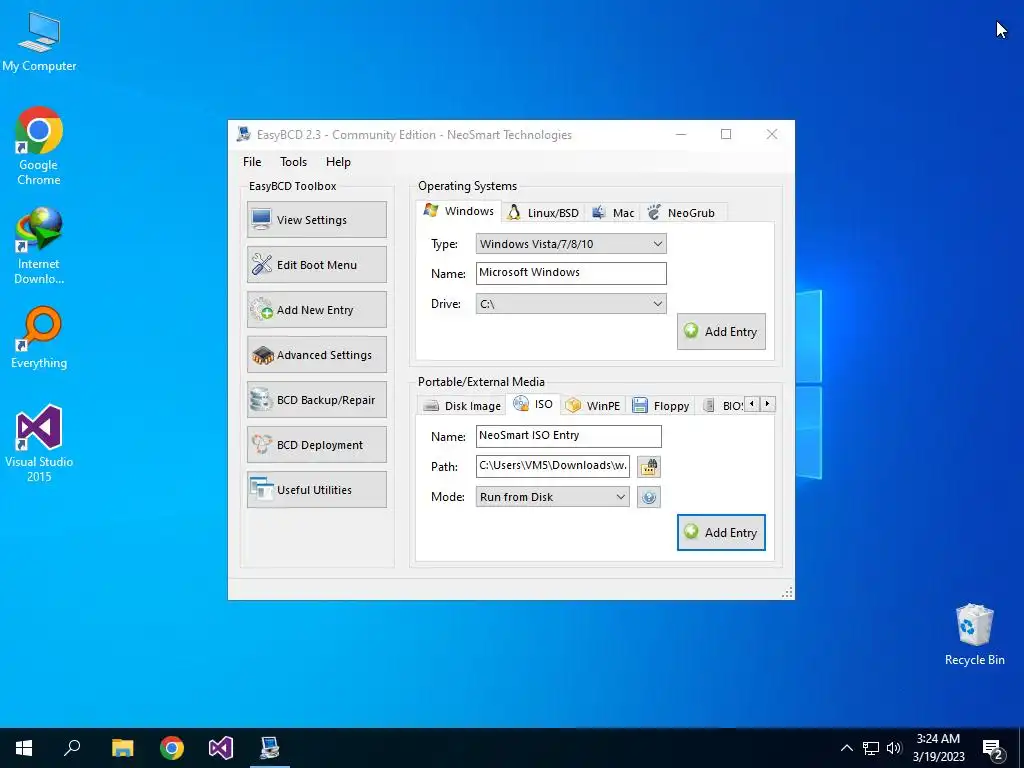This screenshot has width=1024, height=768.
Task: Switch to the WinPE tab
Action: (x=593, y=406)
